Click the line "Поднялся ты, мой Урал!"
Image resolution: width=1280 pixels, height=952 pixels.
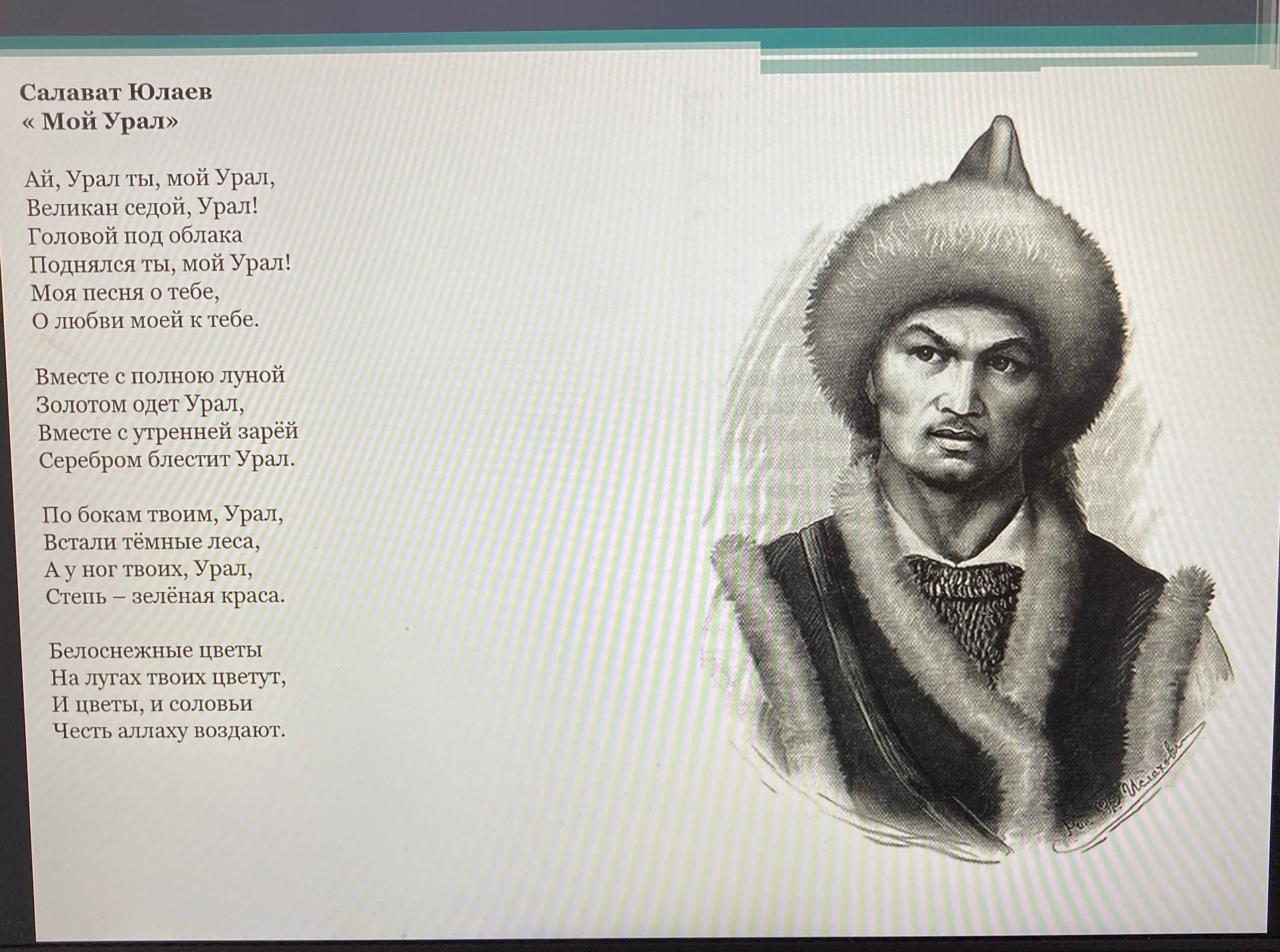click(x=161, y=264)
